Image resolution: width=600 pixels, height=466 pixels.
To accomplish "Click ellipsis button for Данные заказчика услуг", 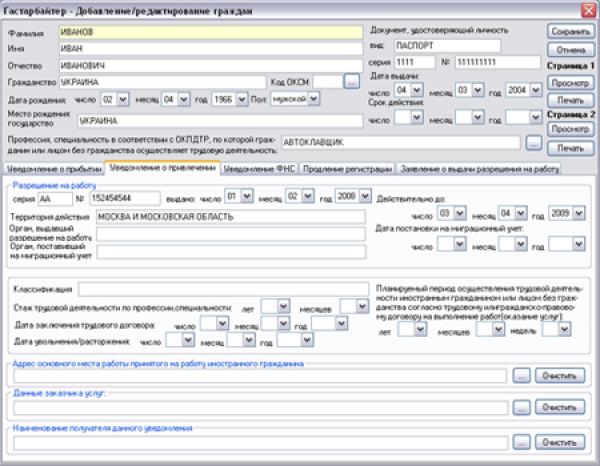I will pyautogui.click(x=523, y=408).
